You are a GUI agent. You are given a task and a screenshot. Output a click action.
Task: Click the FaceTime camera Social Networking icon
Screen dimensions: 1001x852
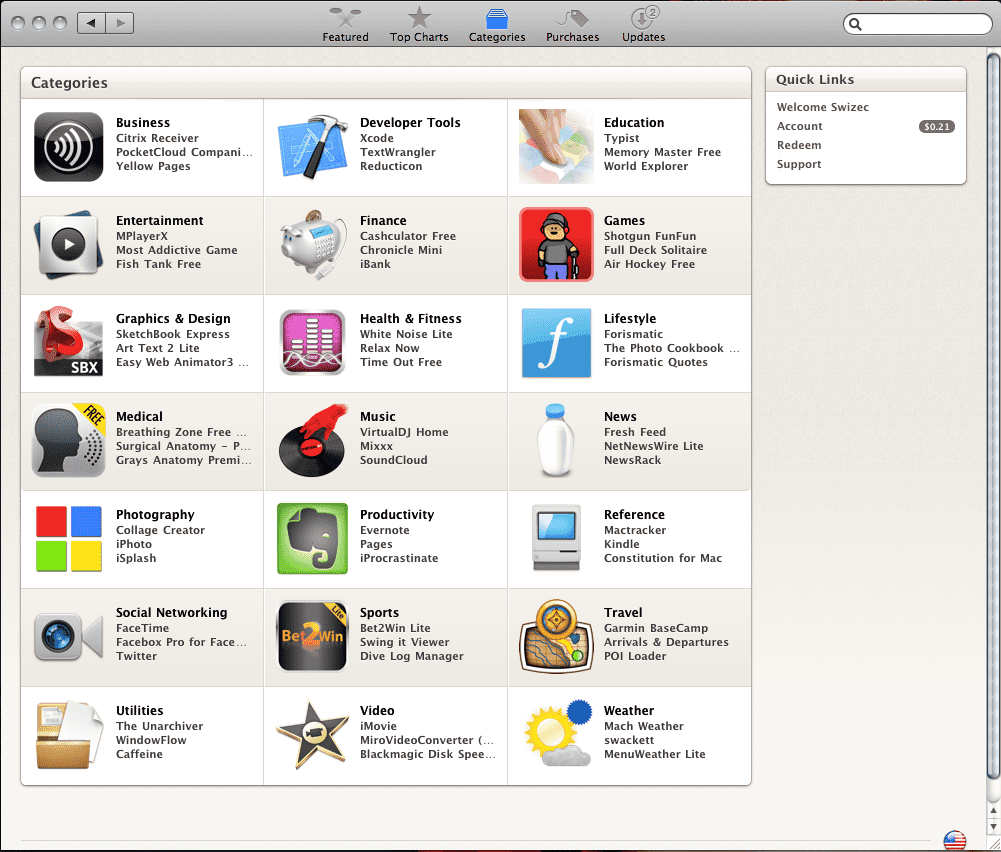tap(68, 637)
